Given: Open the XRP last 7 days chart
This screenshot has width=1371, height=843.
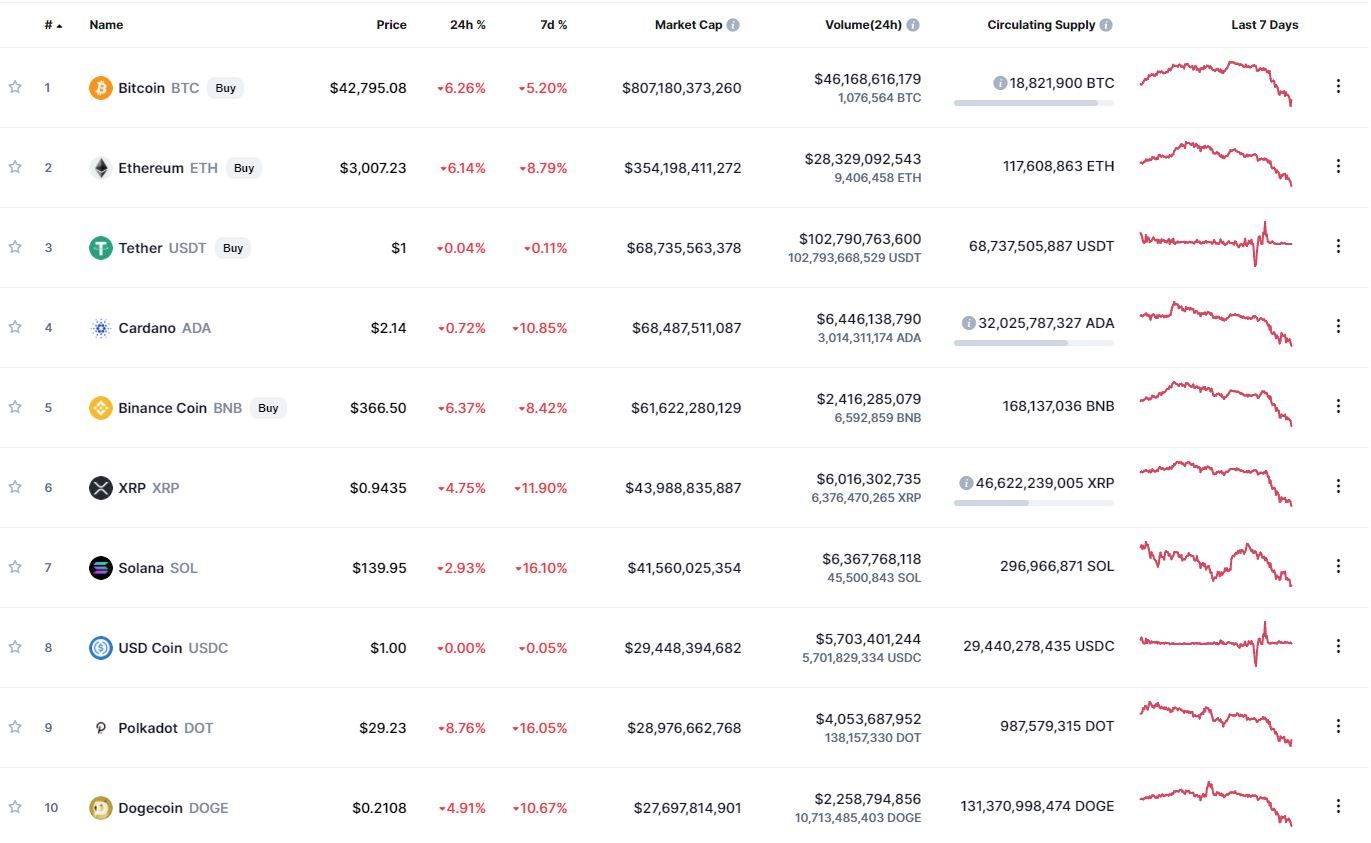Looking at the screenshot, I should click(1215, 483).
